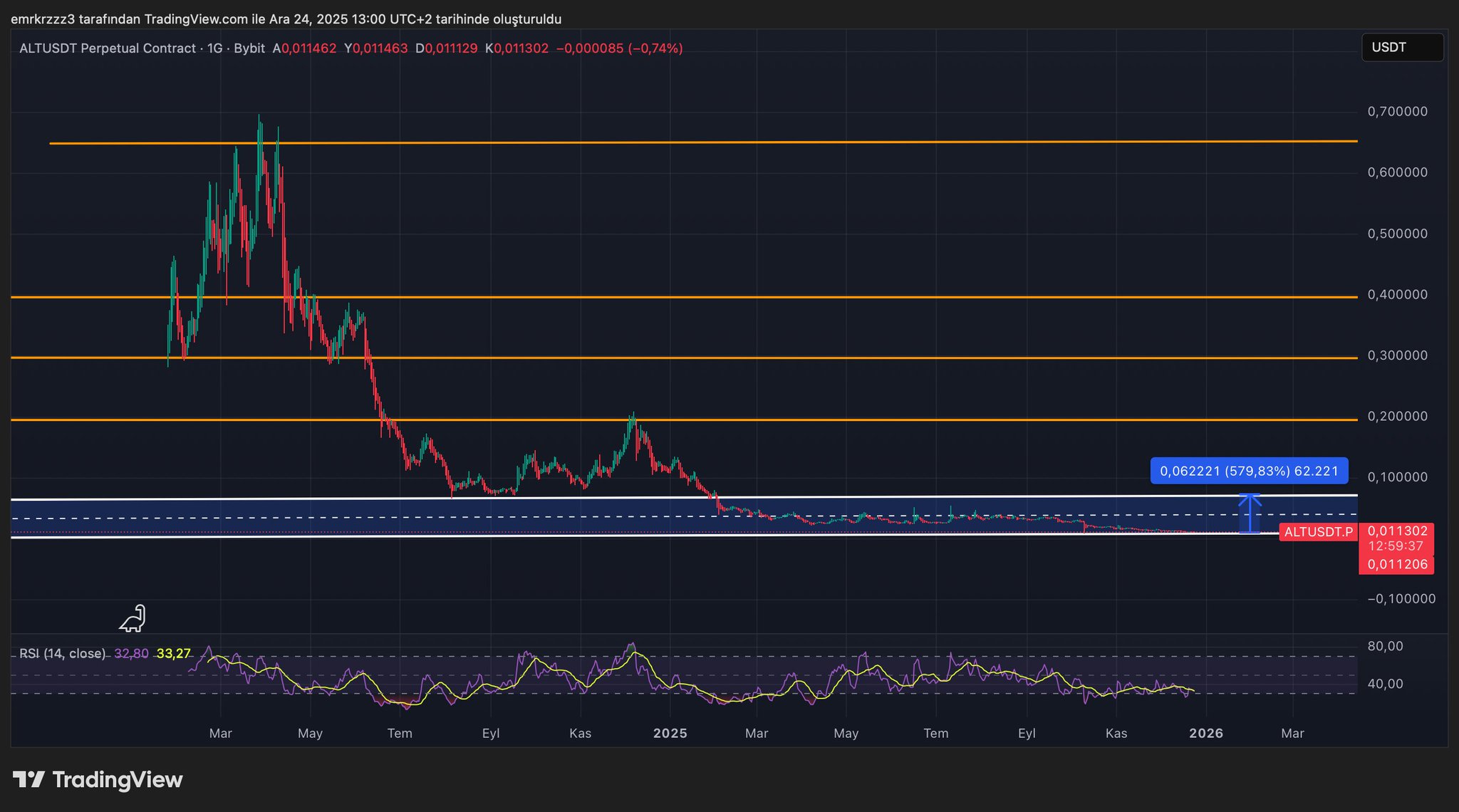Click the 2025 label on time axis
Viewport: 1459px width, 812px height.
[670, 733]
